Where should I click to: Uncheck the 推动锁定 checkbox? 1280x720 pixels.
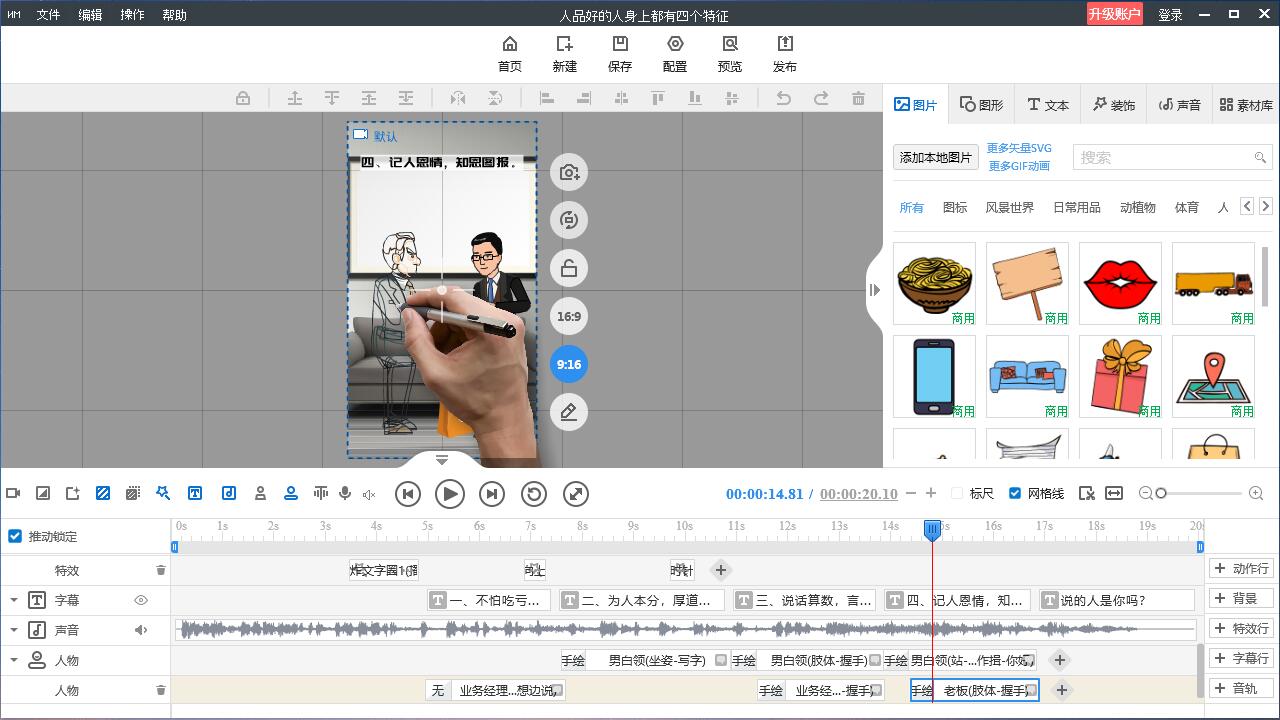[x=14, y=535]
